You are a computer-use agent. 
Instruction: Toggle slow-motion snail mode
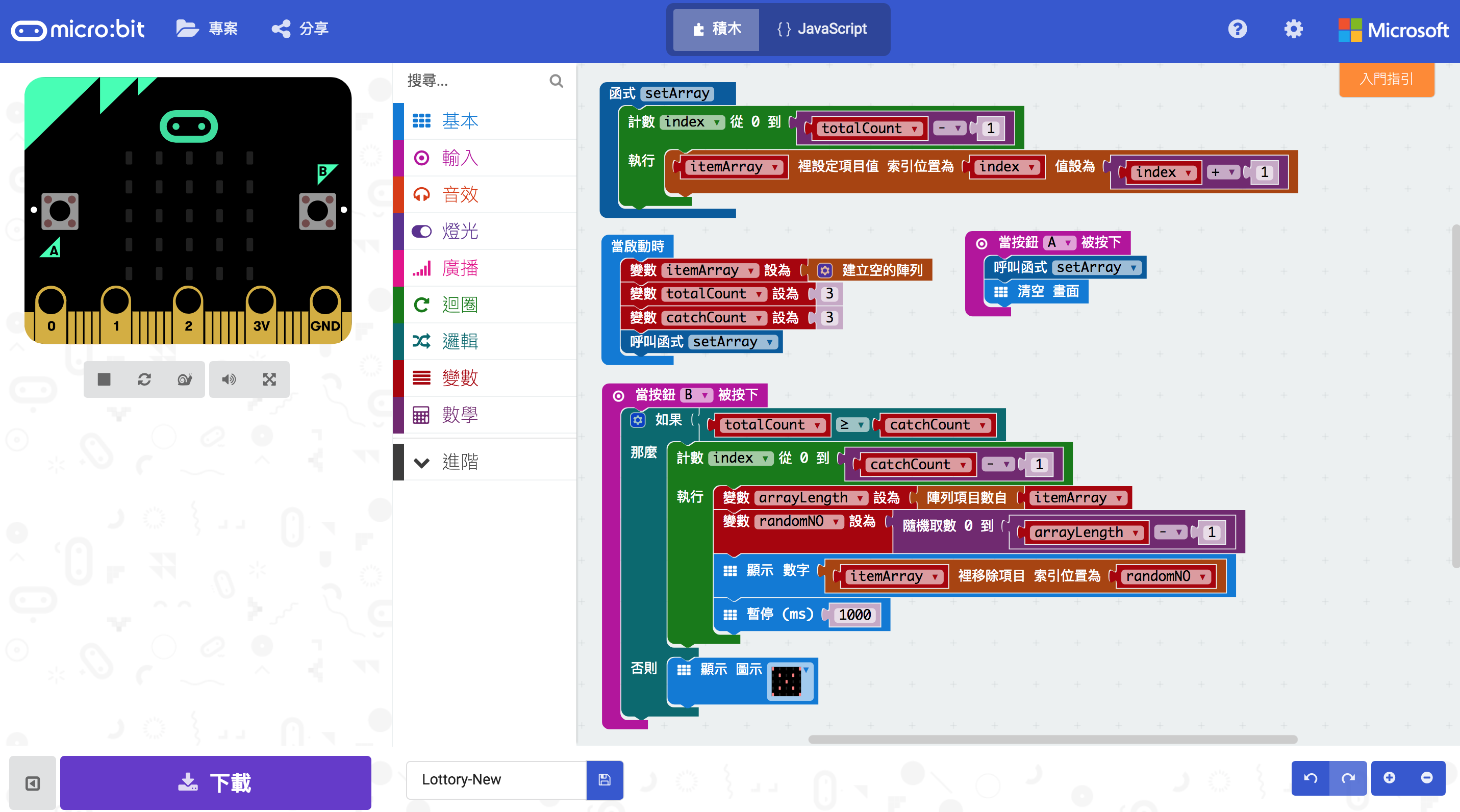tap(185, 379)
